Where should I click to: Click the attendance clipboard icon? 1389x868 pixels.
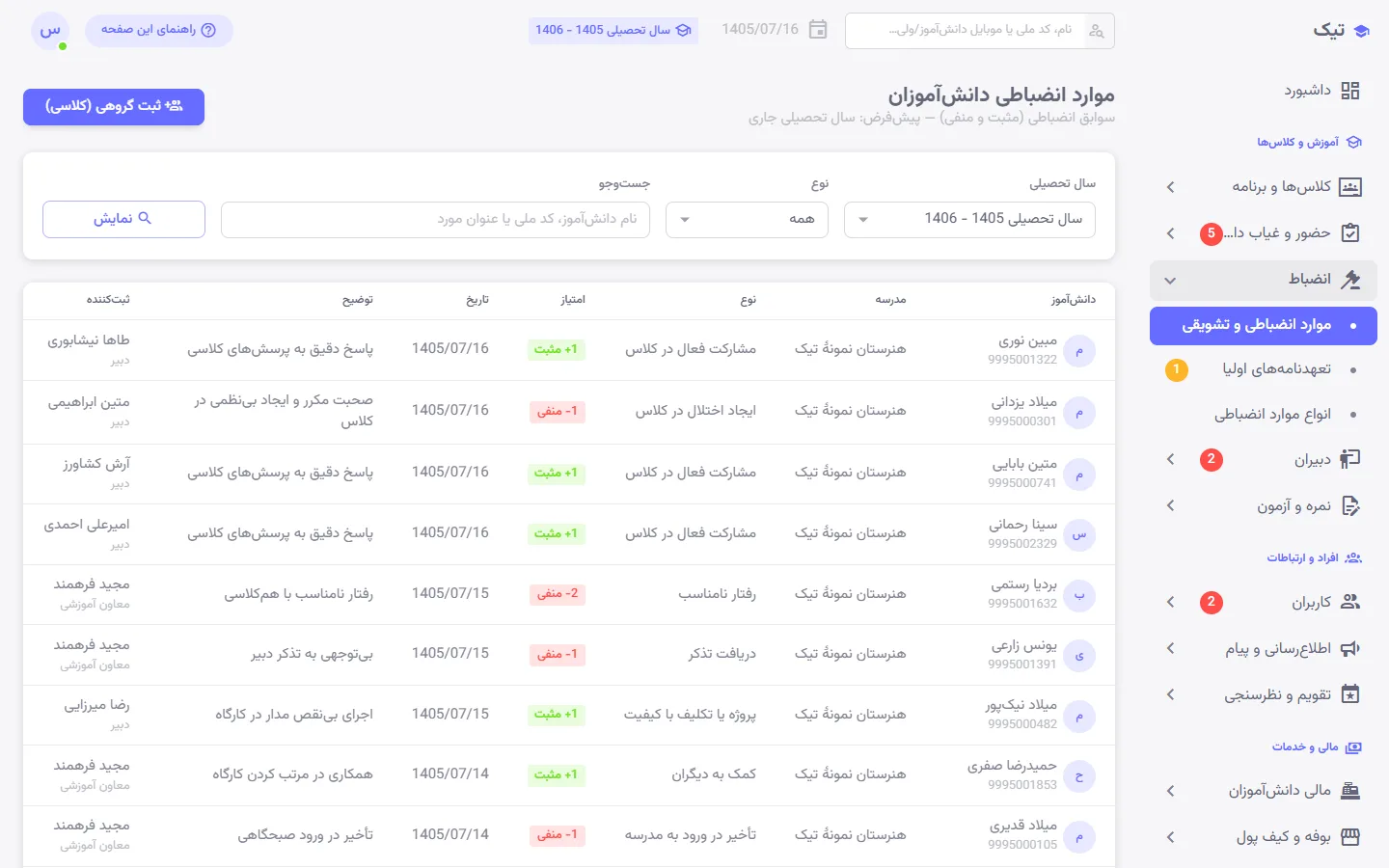(1350, 232)
